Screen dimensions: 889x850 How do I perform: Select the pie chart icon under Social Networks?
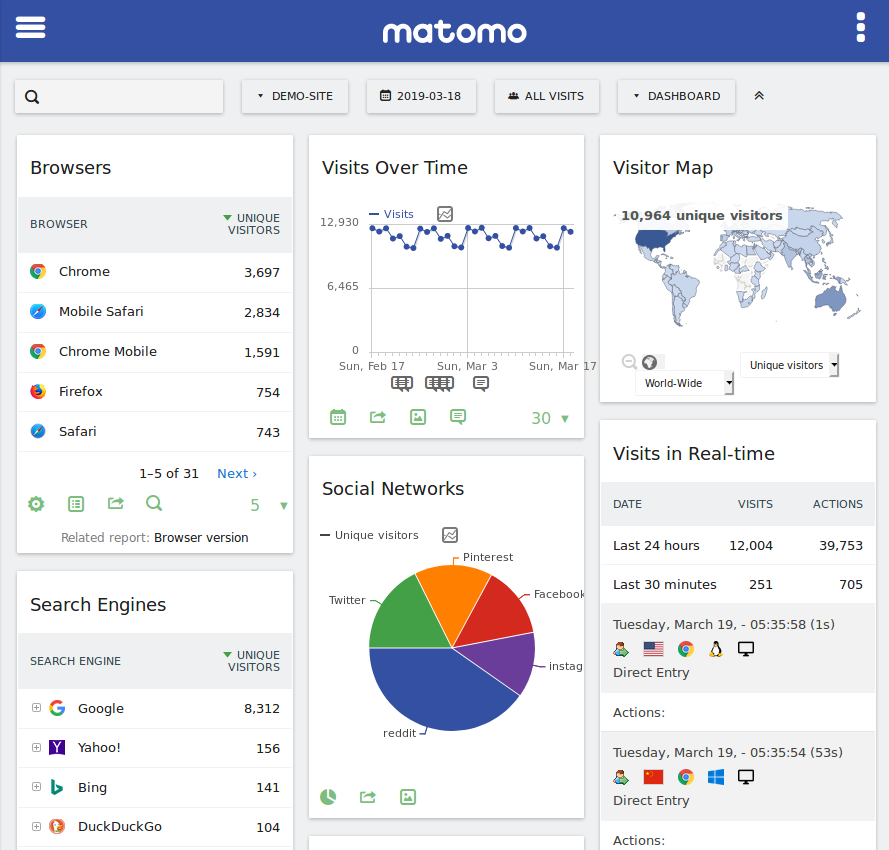click(x=328, y=797)
